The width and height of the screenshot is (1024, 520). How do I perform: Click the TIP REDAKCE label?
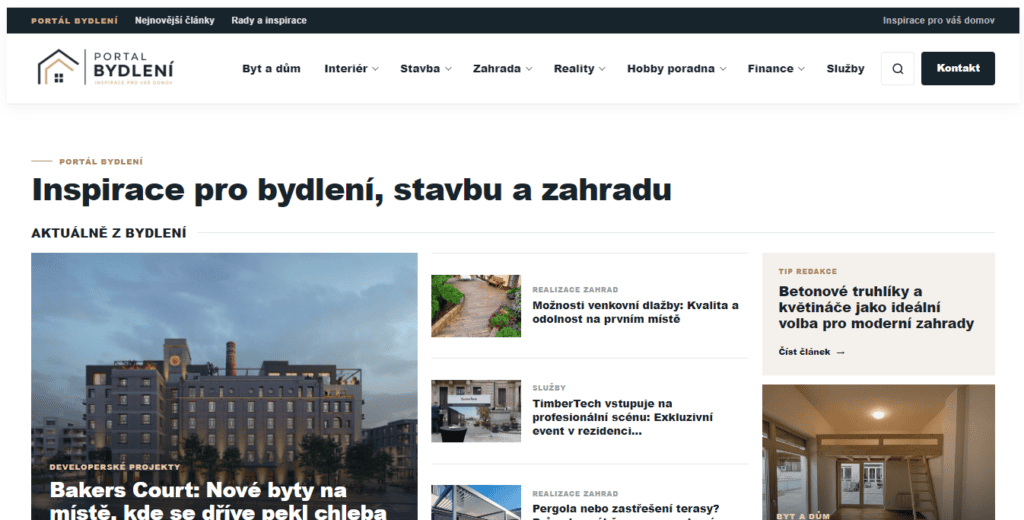808,271
